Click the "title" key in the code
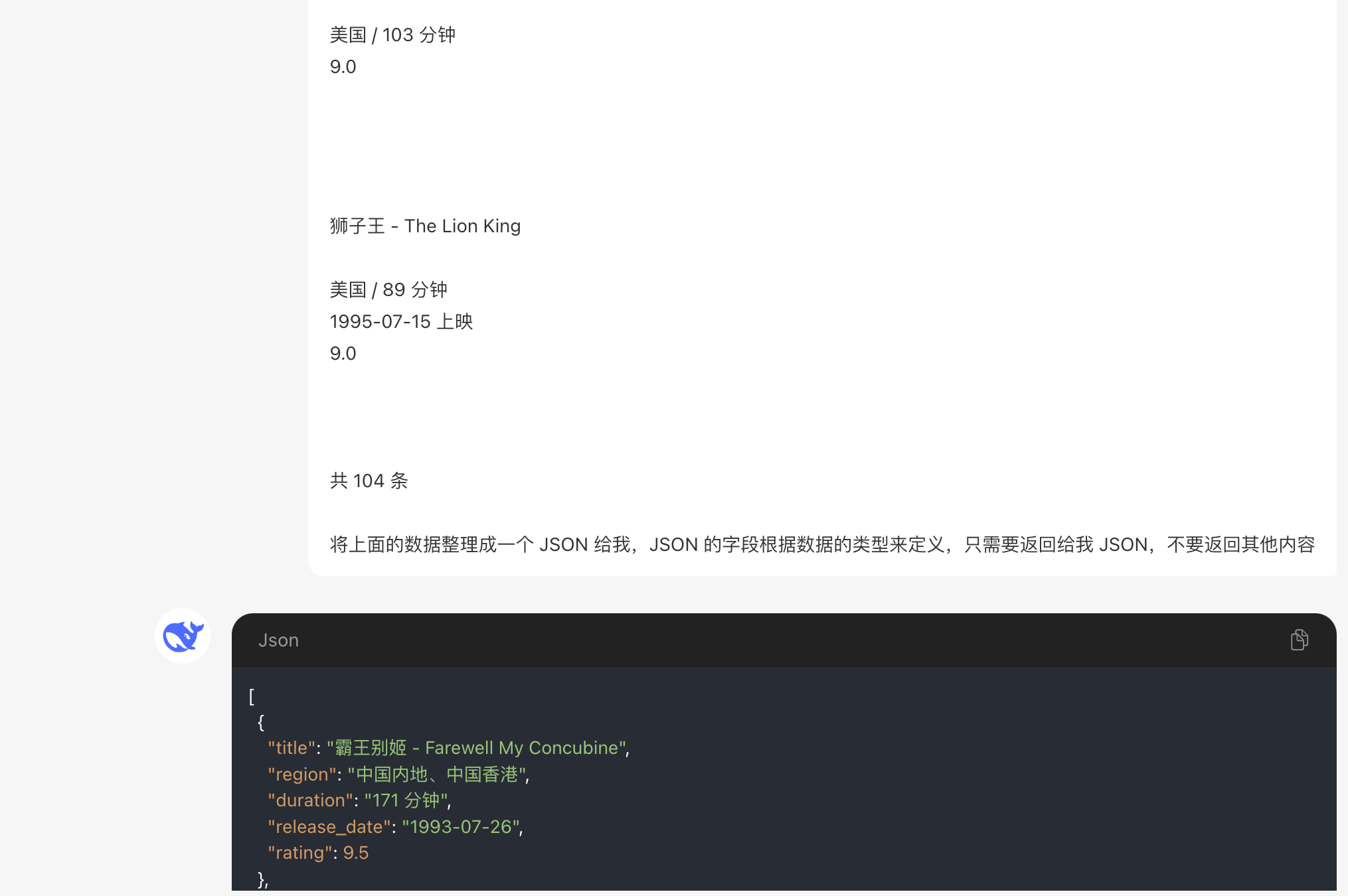The height and width of the screenshot is (896, 1348). pos(291,748)
